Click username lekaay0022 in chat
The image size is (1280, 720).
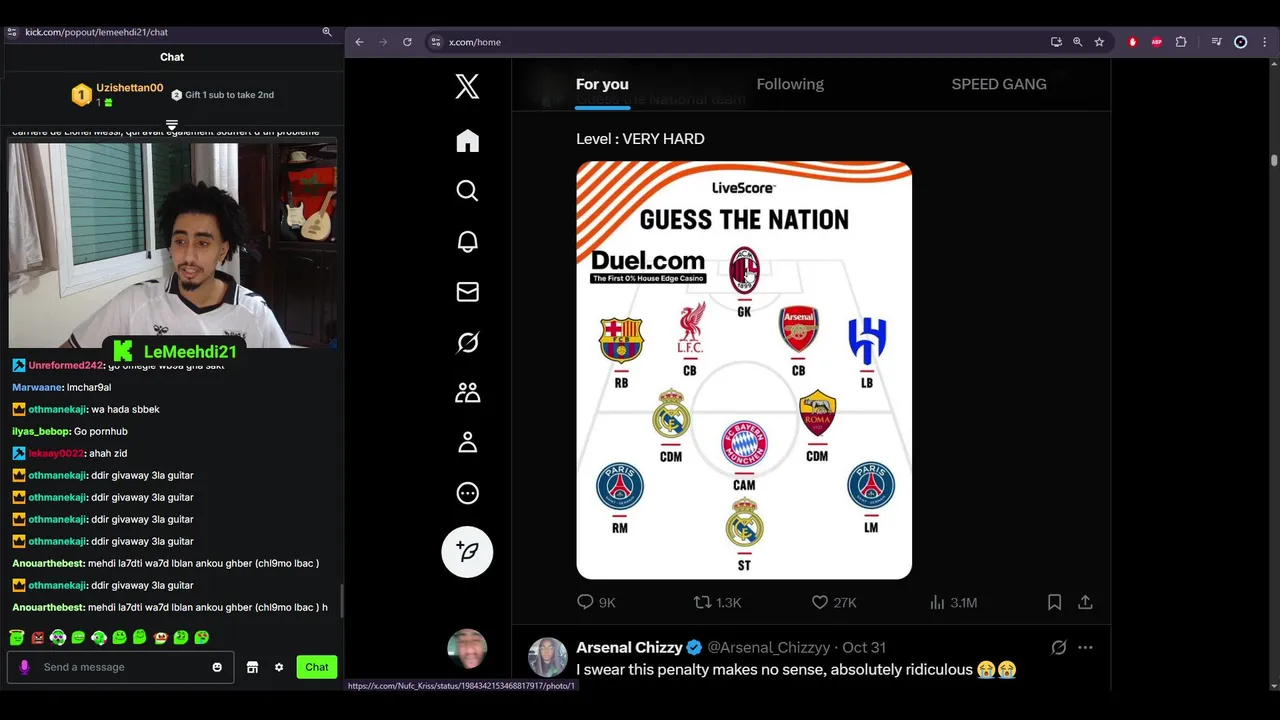click(56, 453)
